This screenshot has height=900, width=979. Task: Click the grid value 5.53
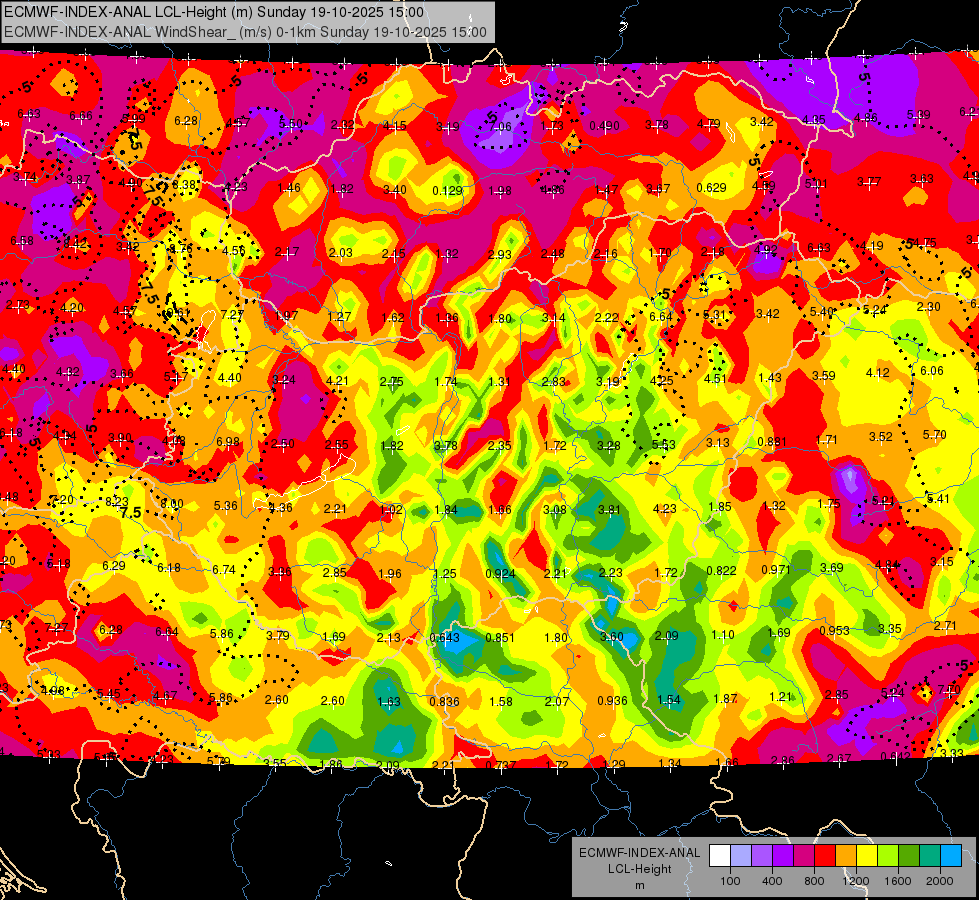pyautogui.click(x=664, y=445)
